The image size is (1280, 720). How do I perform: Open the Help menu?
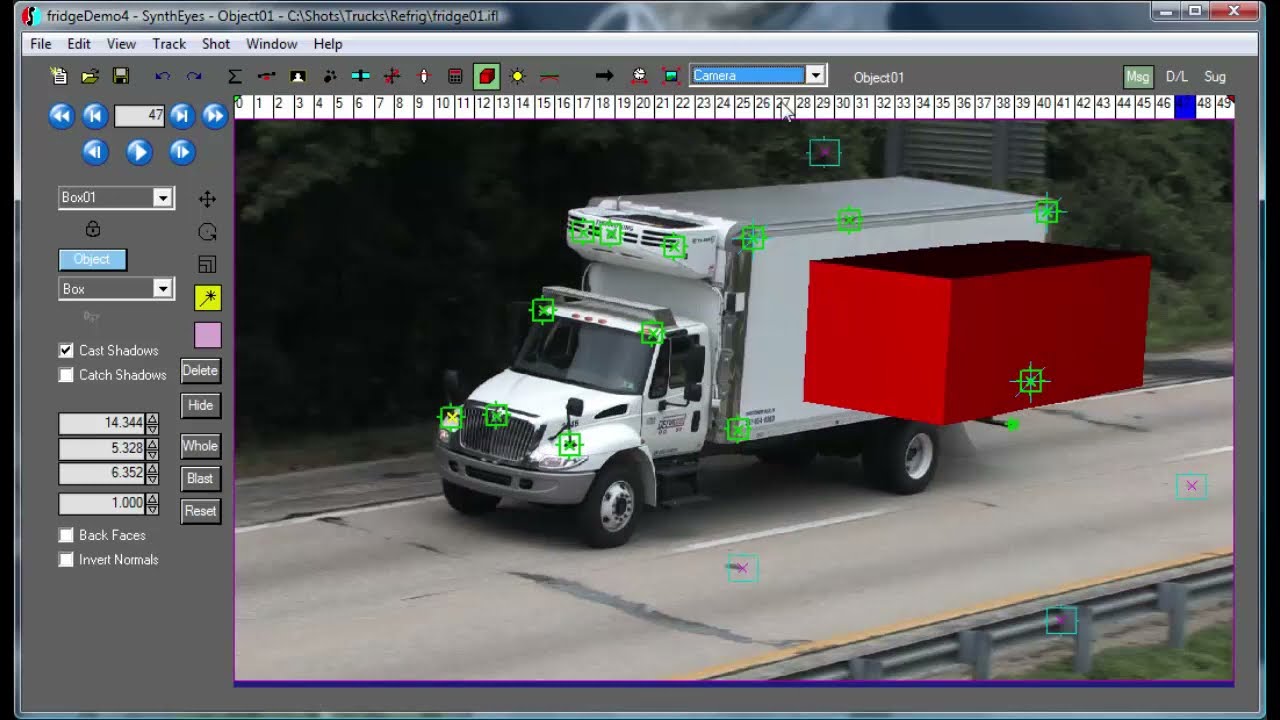[328, 44]
